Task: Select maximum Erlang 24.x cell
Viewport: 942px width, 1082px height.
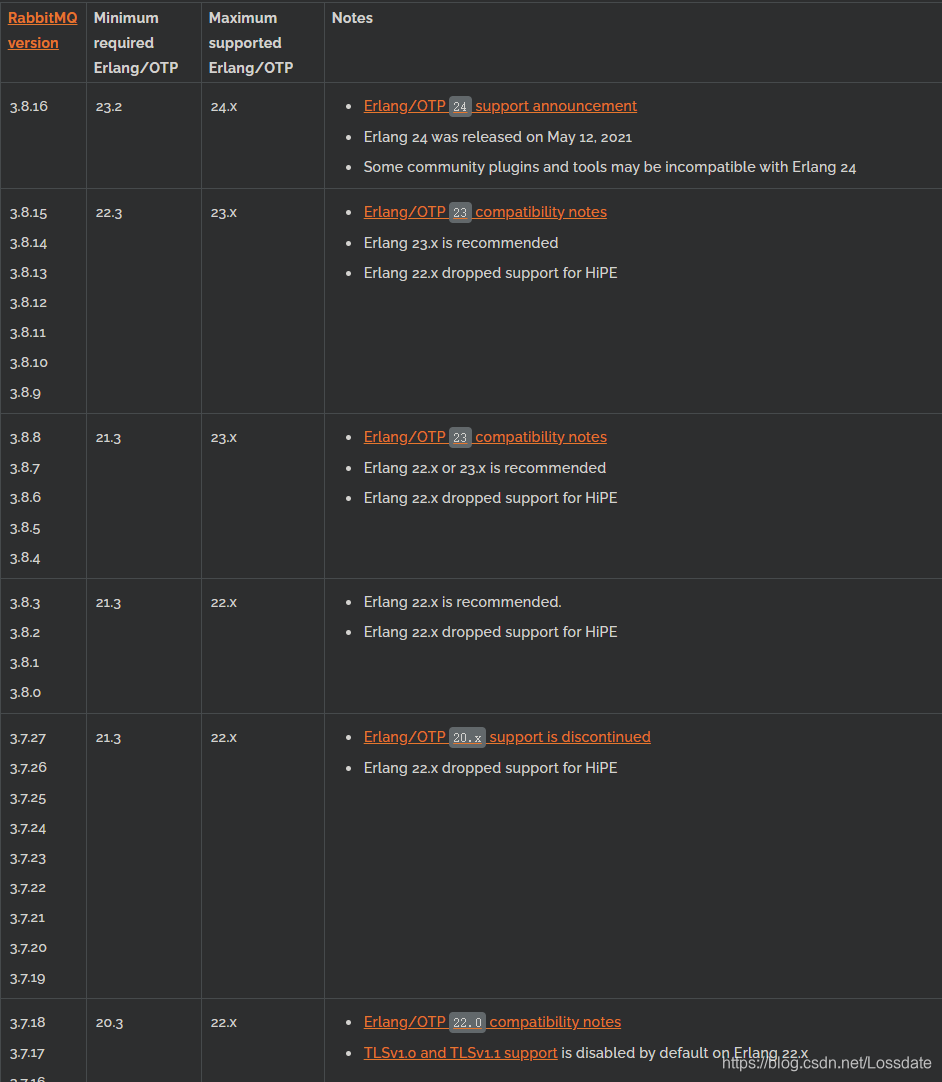Action: point(263,136)
